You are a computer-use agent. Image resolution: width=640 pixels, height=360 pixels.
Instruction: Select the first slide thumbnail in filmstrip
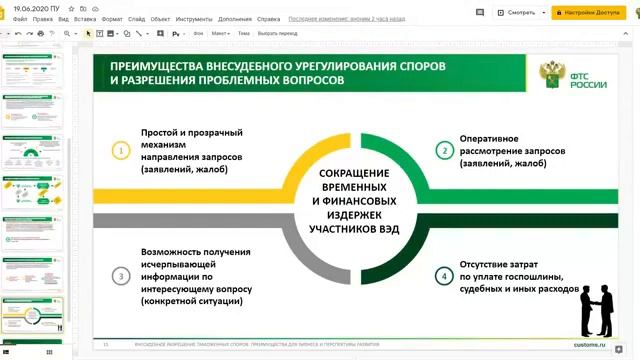click(x=33, y=70)
